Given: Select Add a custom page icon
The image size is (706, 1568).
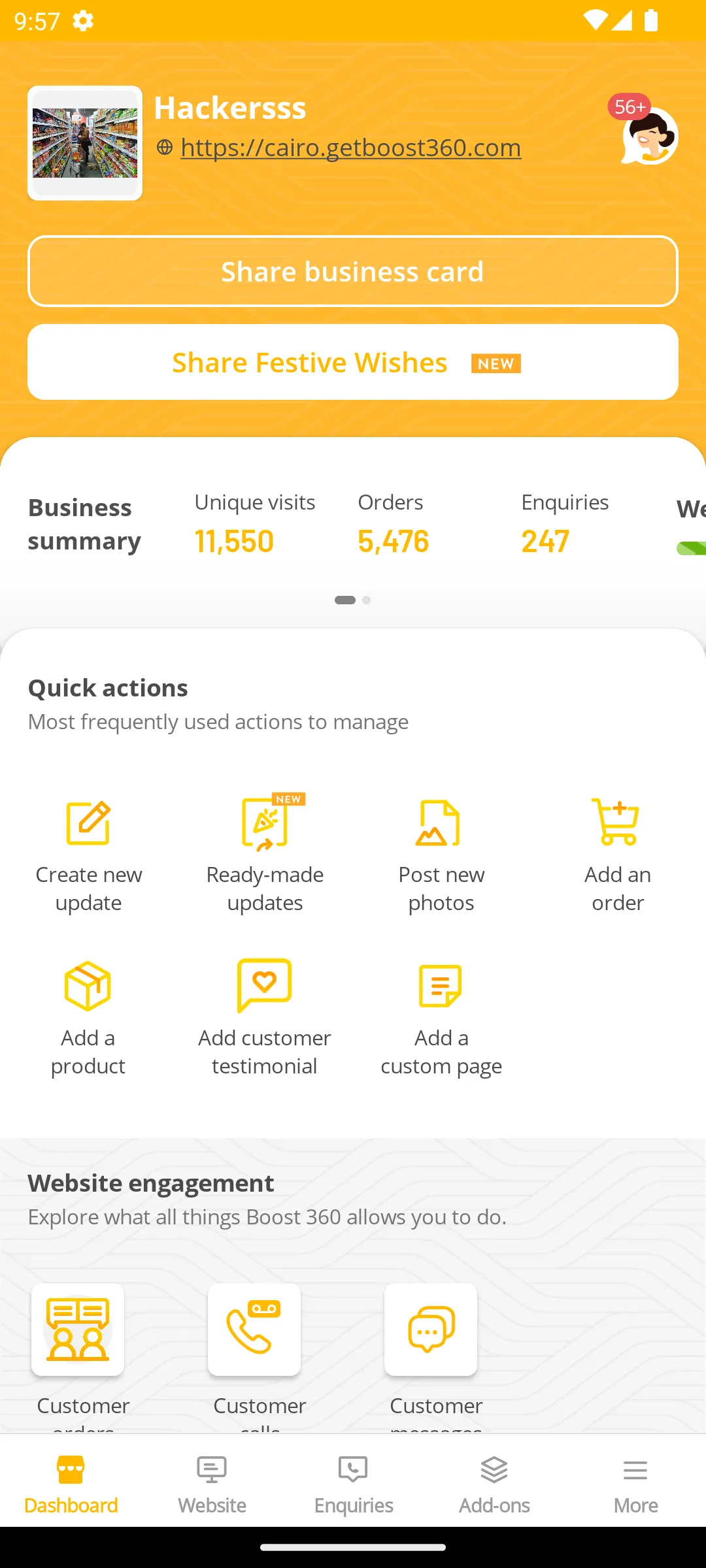Looking at the screenshot, I should [x=441, y=986].
